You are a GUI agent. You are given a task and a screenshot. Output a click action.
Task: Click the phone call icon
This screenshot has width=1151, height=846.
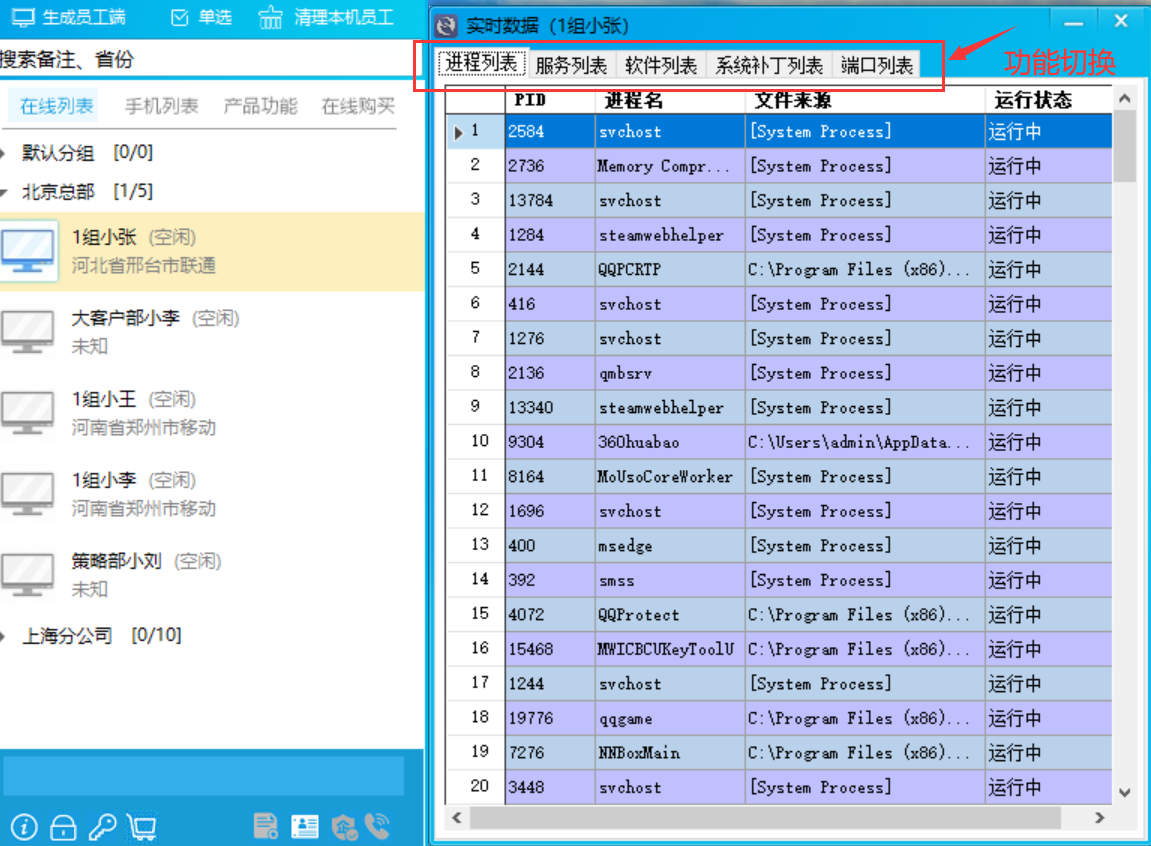point(377,826)
